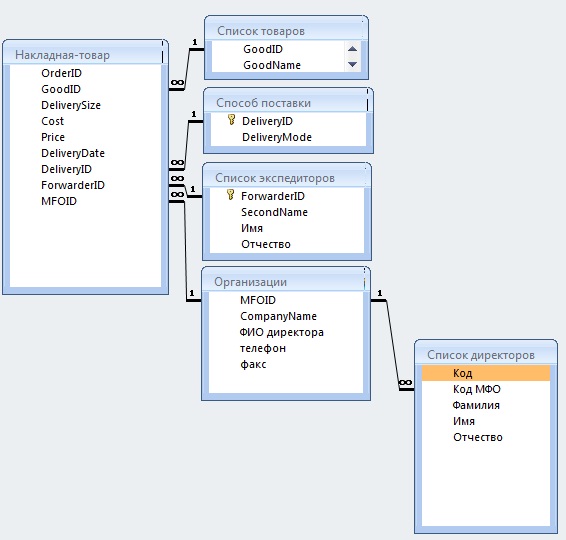Select the Price field
This screenshot has width=566, height=540.
tap(85, 137)
